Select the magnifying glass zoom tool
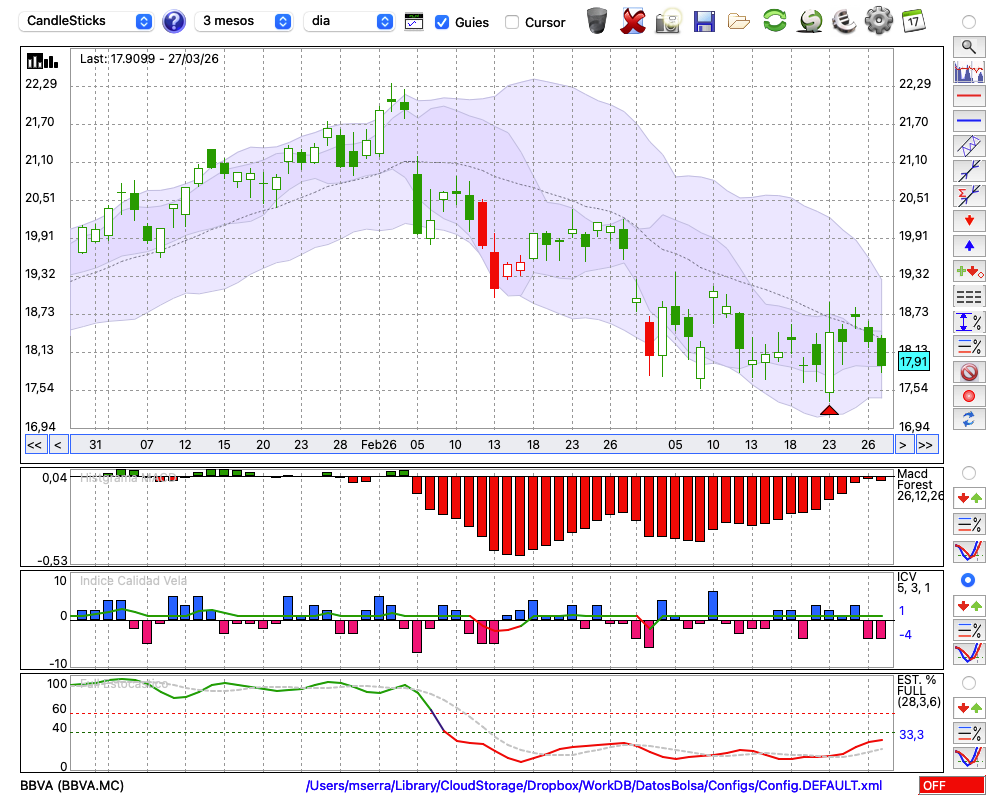This screenshot has height=800, width=1000. 969,47
